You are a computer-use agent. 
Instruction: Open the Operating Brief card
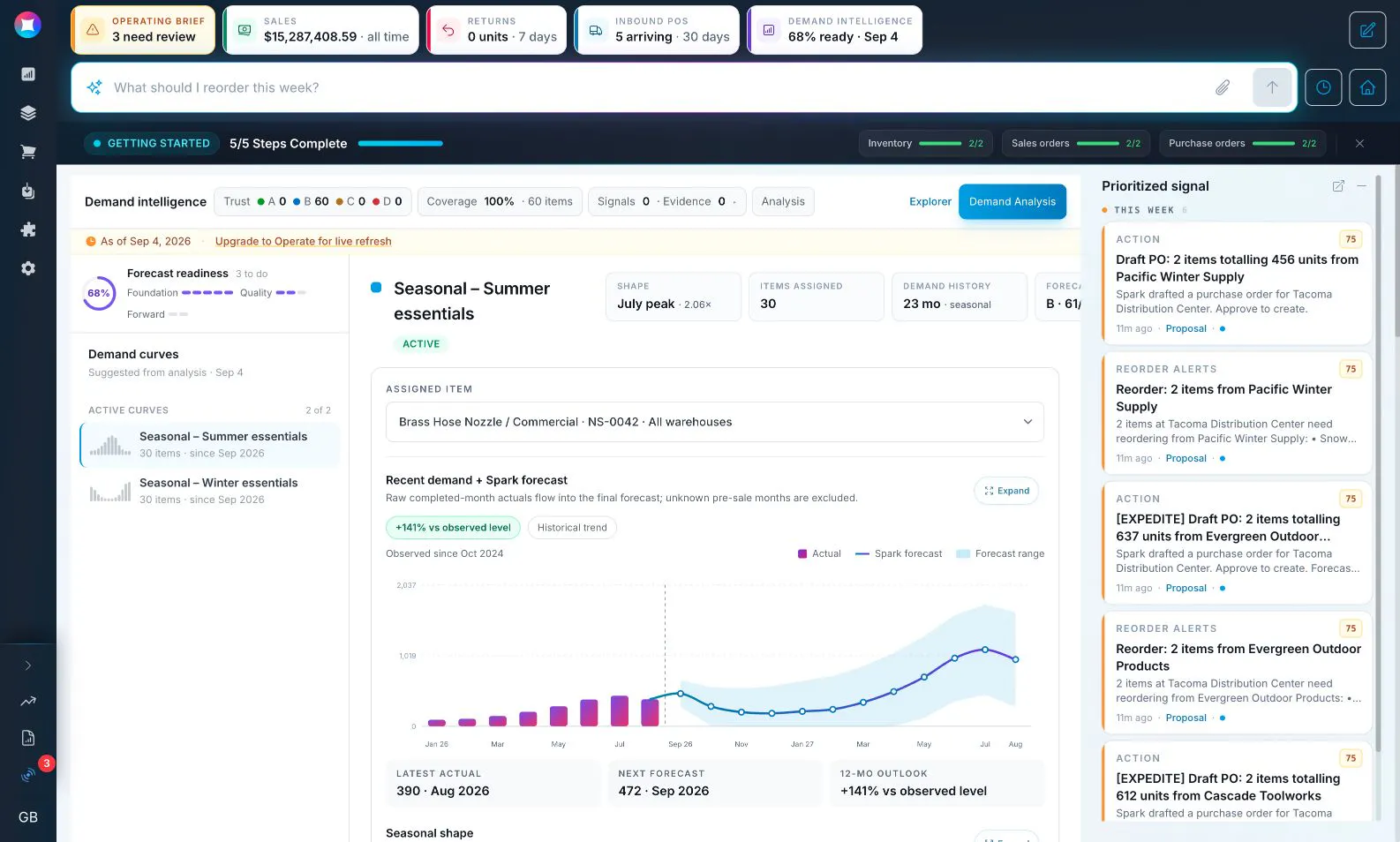tap(143, 30)
